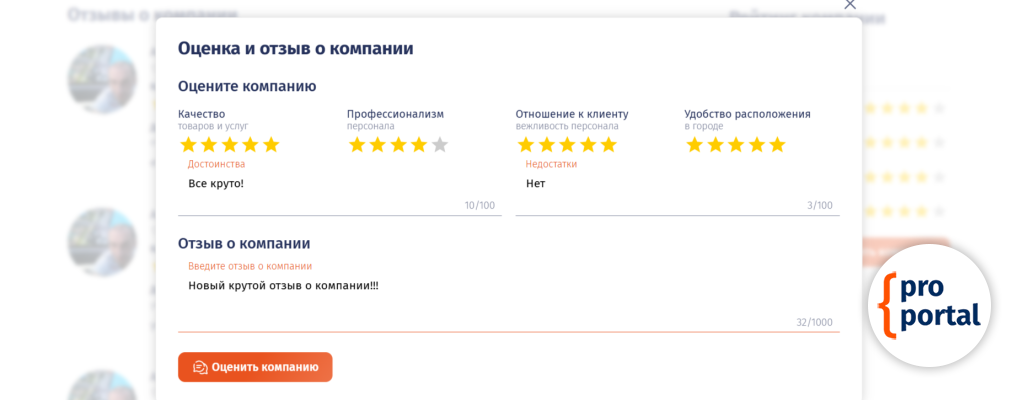Set Отношение к клиенту to one star
This screenshot has width=1024, height=400.
(x=526, y=145)
